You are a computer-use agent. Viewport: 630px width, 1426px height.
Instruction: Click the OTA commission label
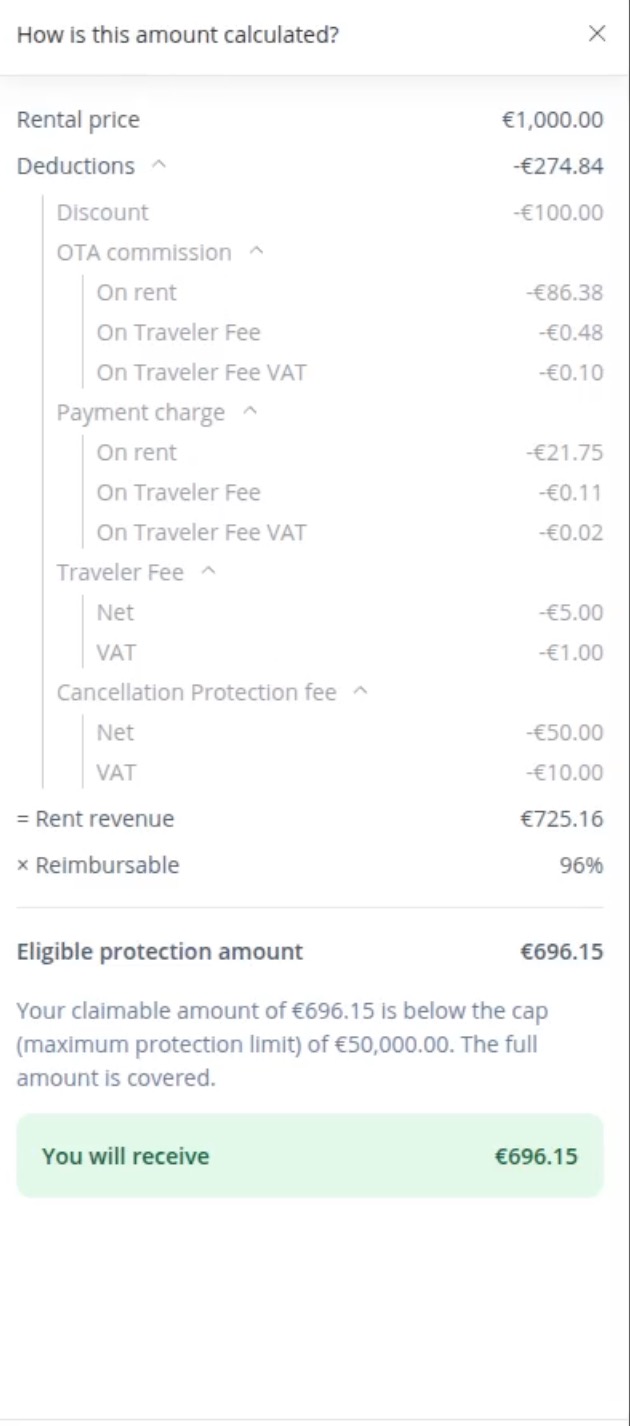click(x=144, y=253)
